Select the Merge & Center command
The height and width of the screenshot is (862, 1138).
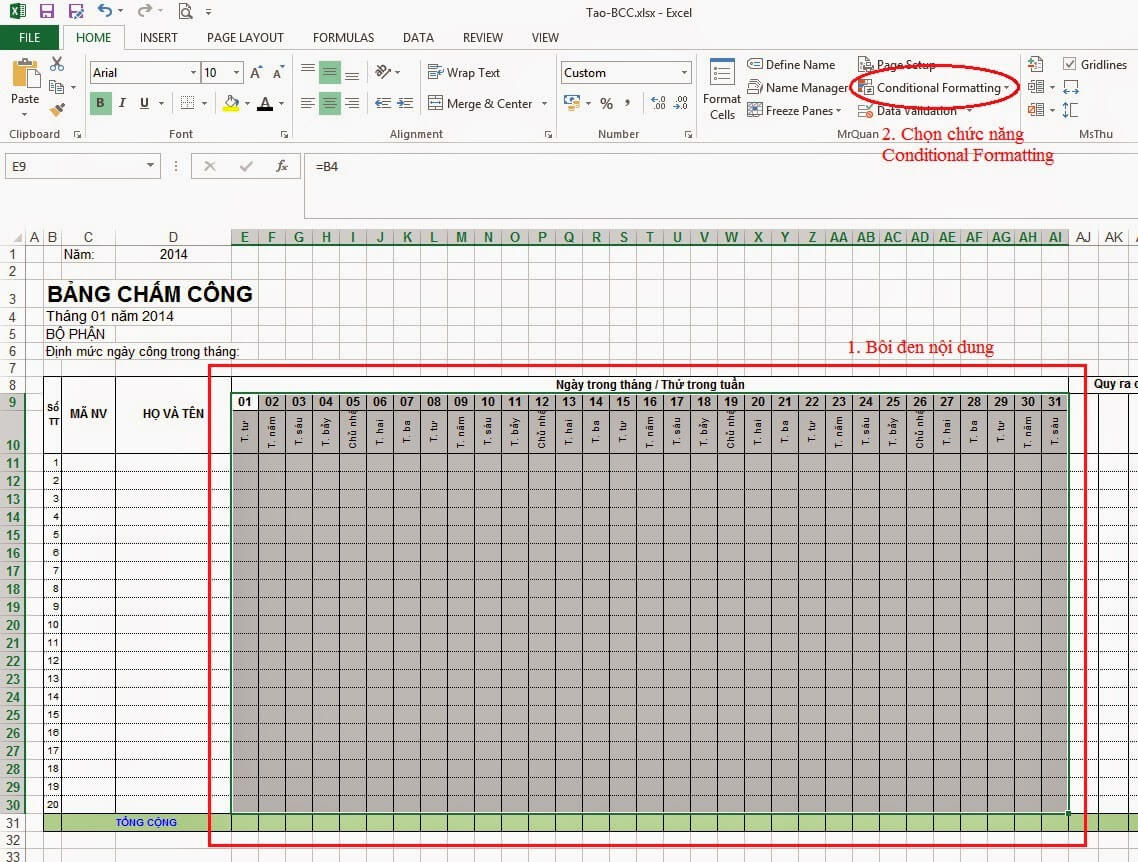[x=486, y=103]
